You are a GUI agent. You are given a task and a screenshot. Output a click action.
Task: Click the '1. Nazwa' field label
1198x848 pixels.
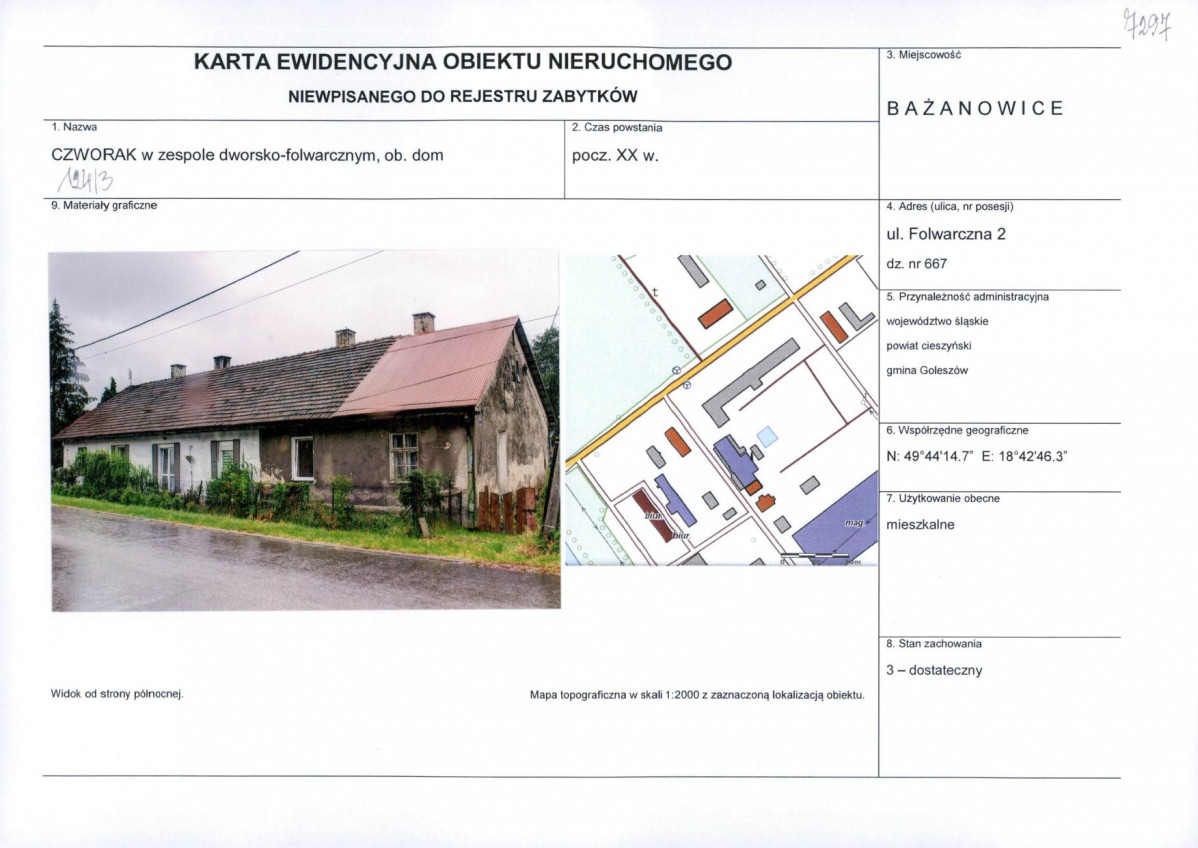point(74,127)
